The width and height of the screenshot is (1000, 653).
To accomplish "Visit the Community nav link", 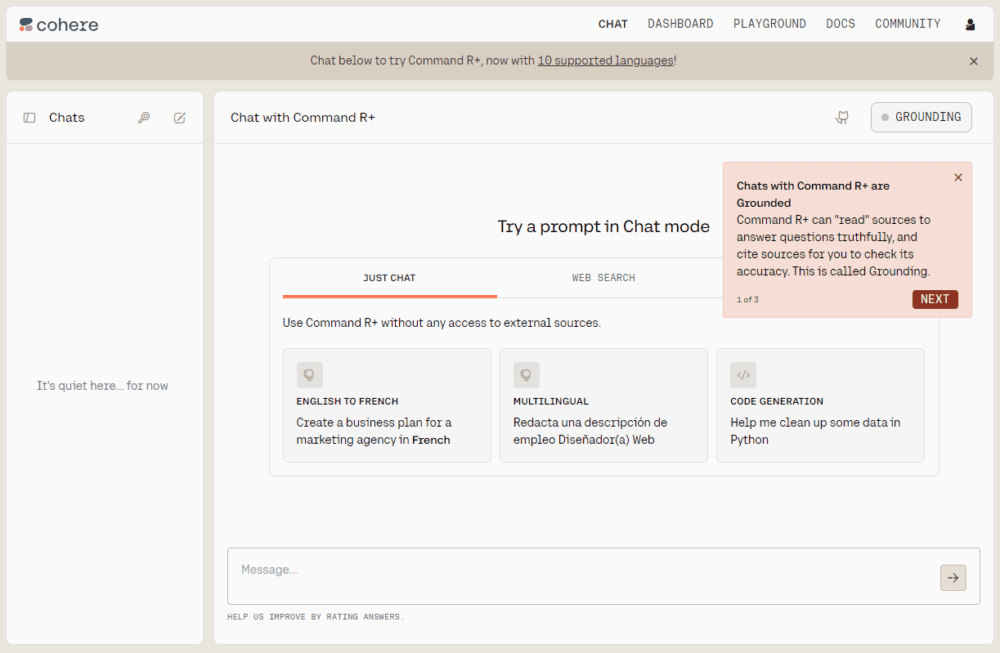I will click(908, 24).
